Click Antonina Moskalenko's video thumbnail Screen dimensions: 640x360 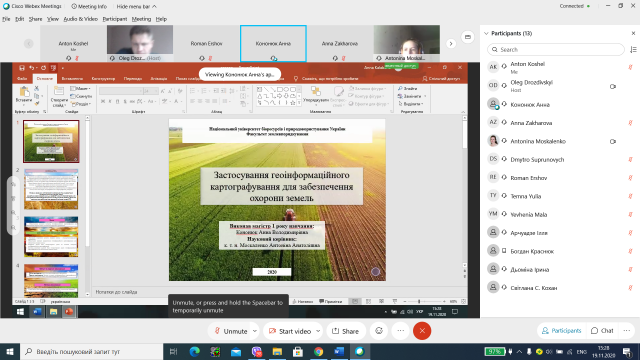pos(407,43)
